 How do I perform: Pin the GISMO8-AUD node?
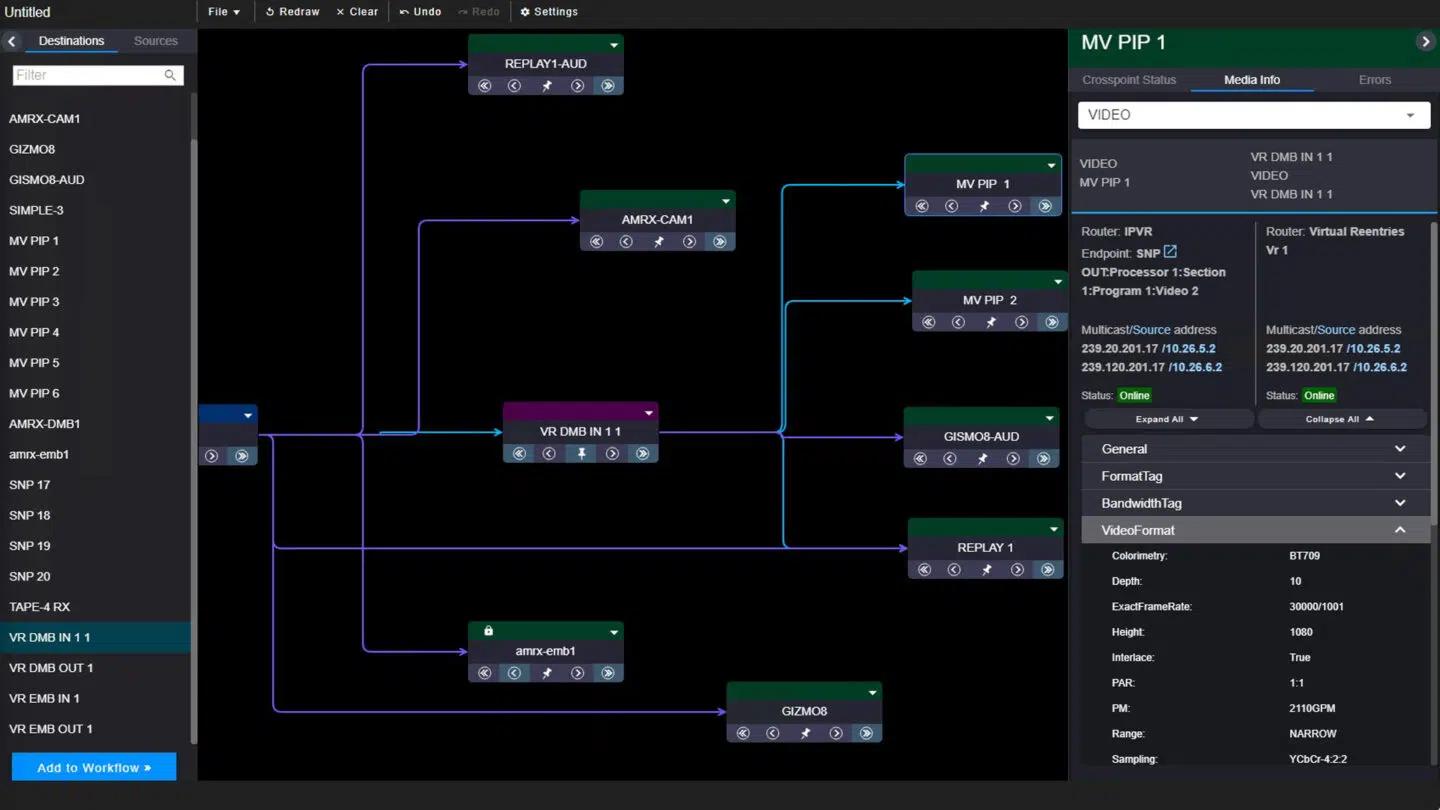(x=982, y=458)
